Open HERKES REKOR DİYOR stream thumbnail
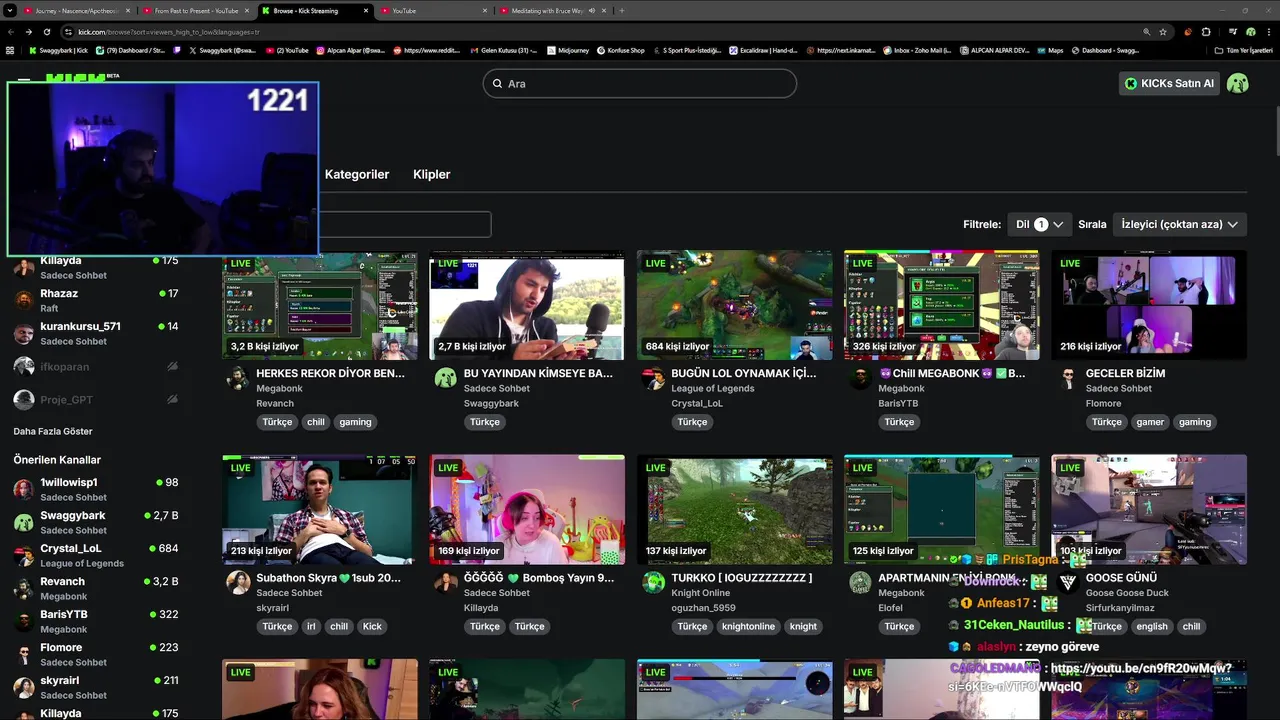 point(320,305)
